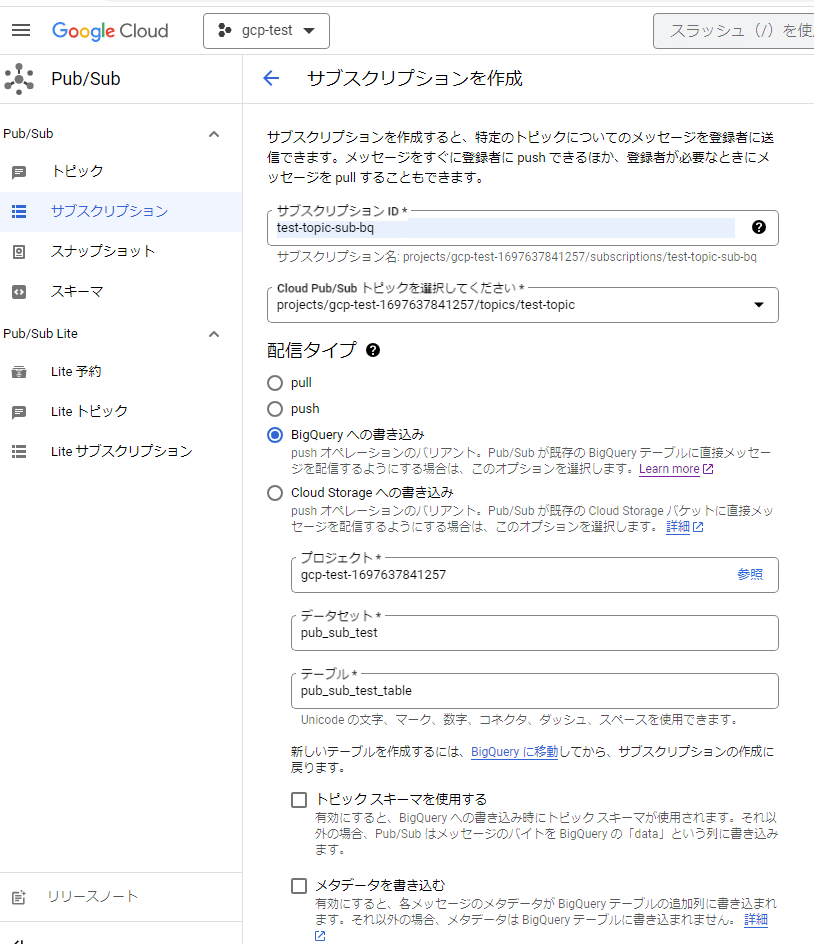Collapse the Pub/Sub sidebar section
814x944 pixels.
[x=213, y=133]
